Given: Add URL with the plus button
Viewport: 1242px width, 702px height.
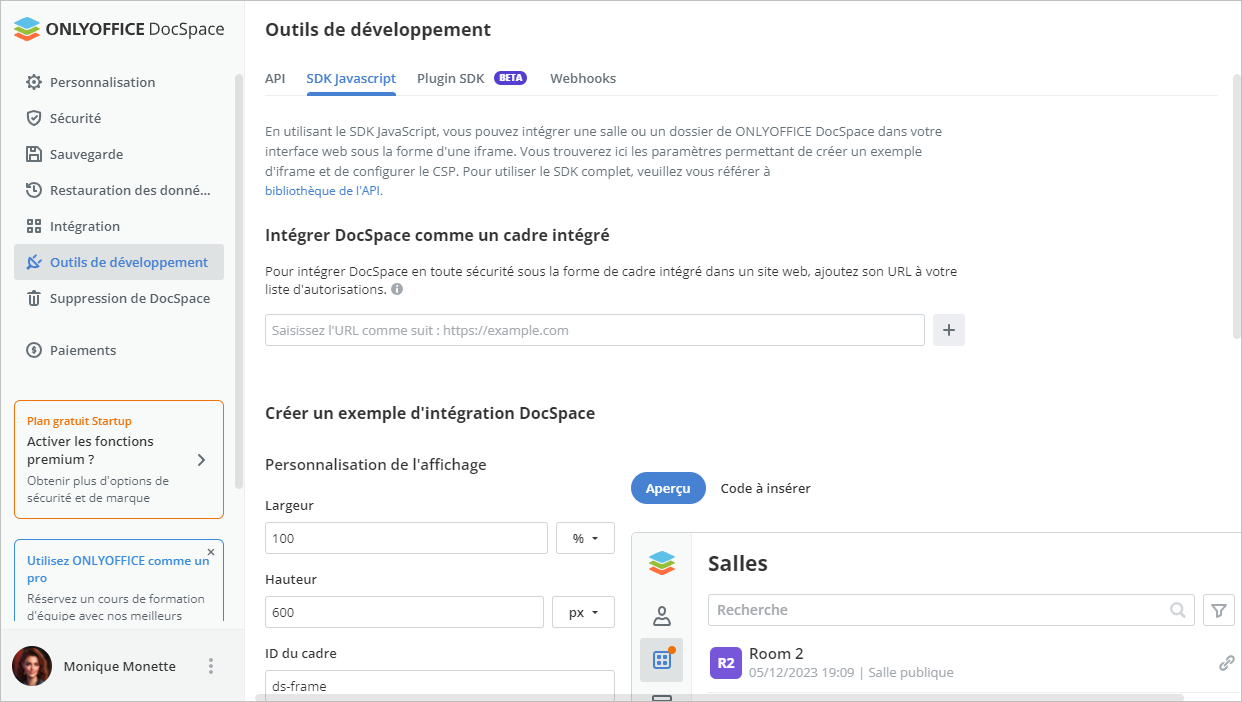Looking at the screenshot, I should click(x=949, y=330).
